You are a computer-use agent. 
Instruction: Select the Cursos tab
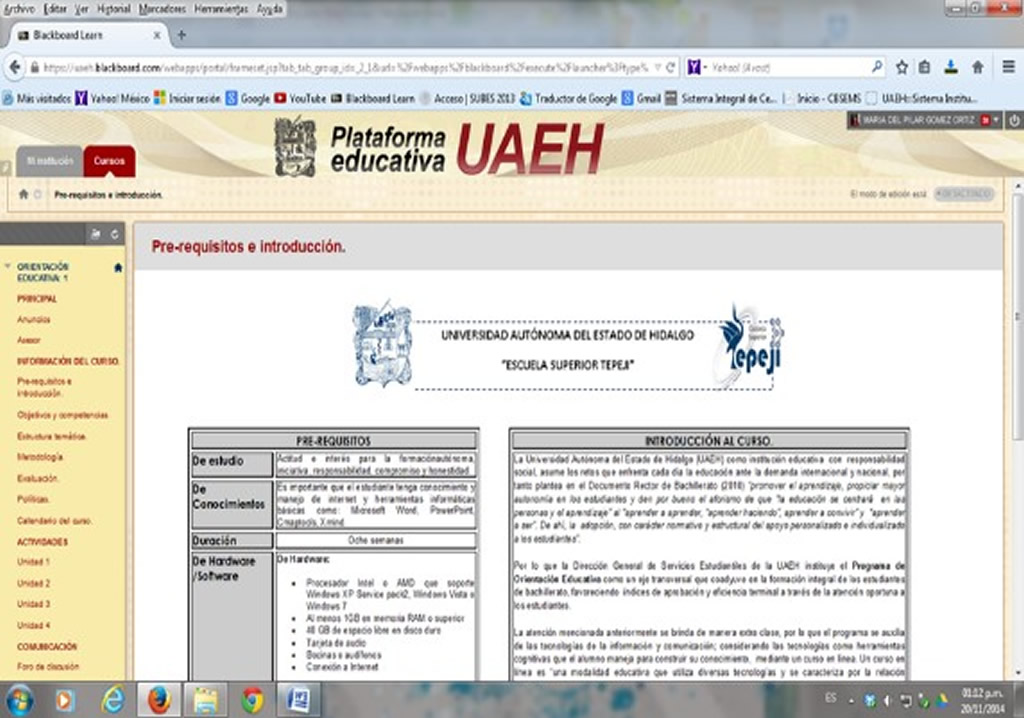click(x=109, y=161)
